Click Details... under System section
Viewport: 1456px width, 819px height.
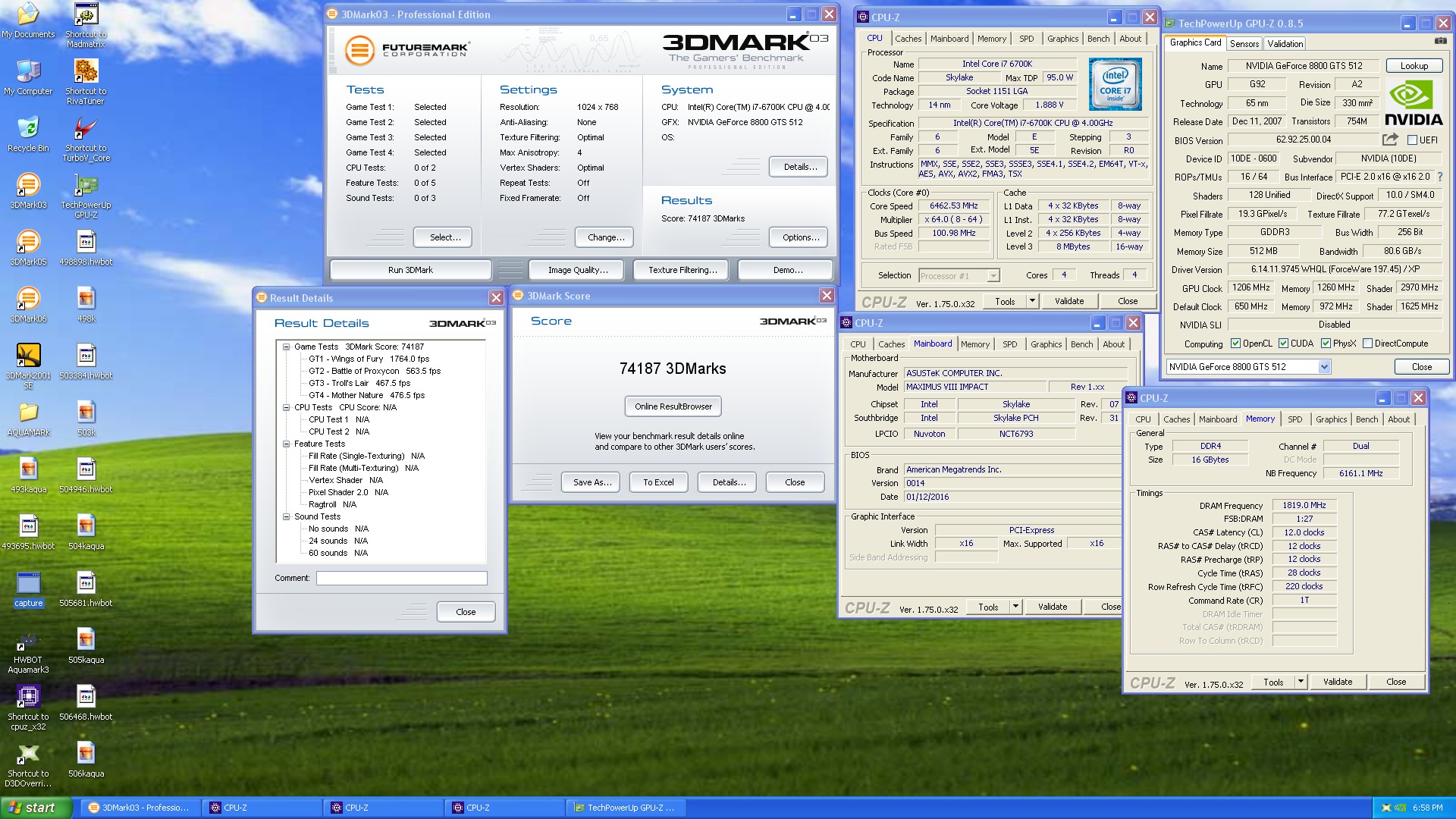click(x=800, y=167)
